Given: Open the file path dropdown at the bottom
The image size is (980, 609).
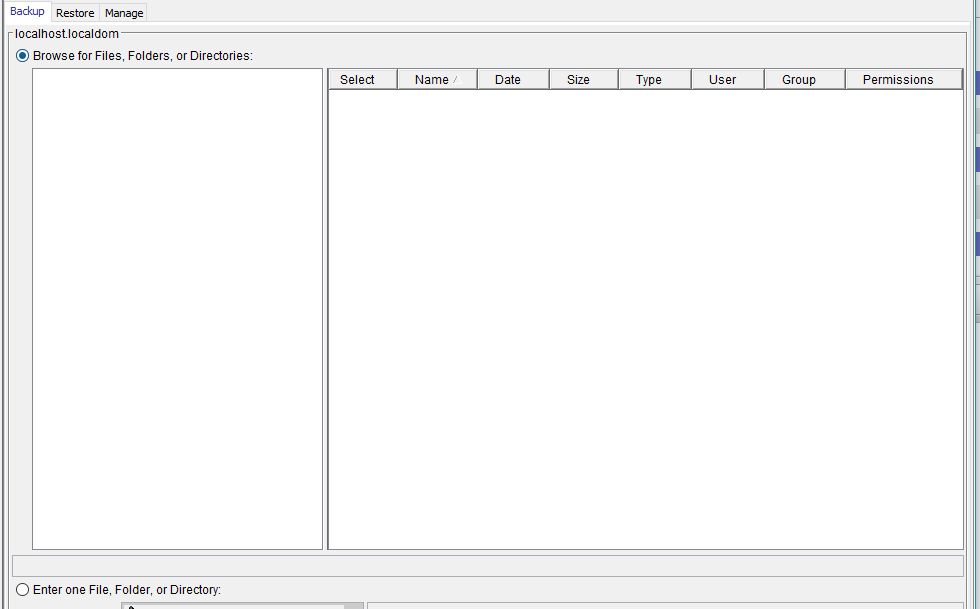Looking at the screenshot, I should (355, 605).
